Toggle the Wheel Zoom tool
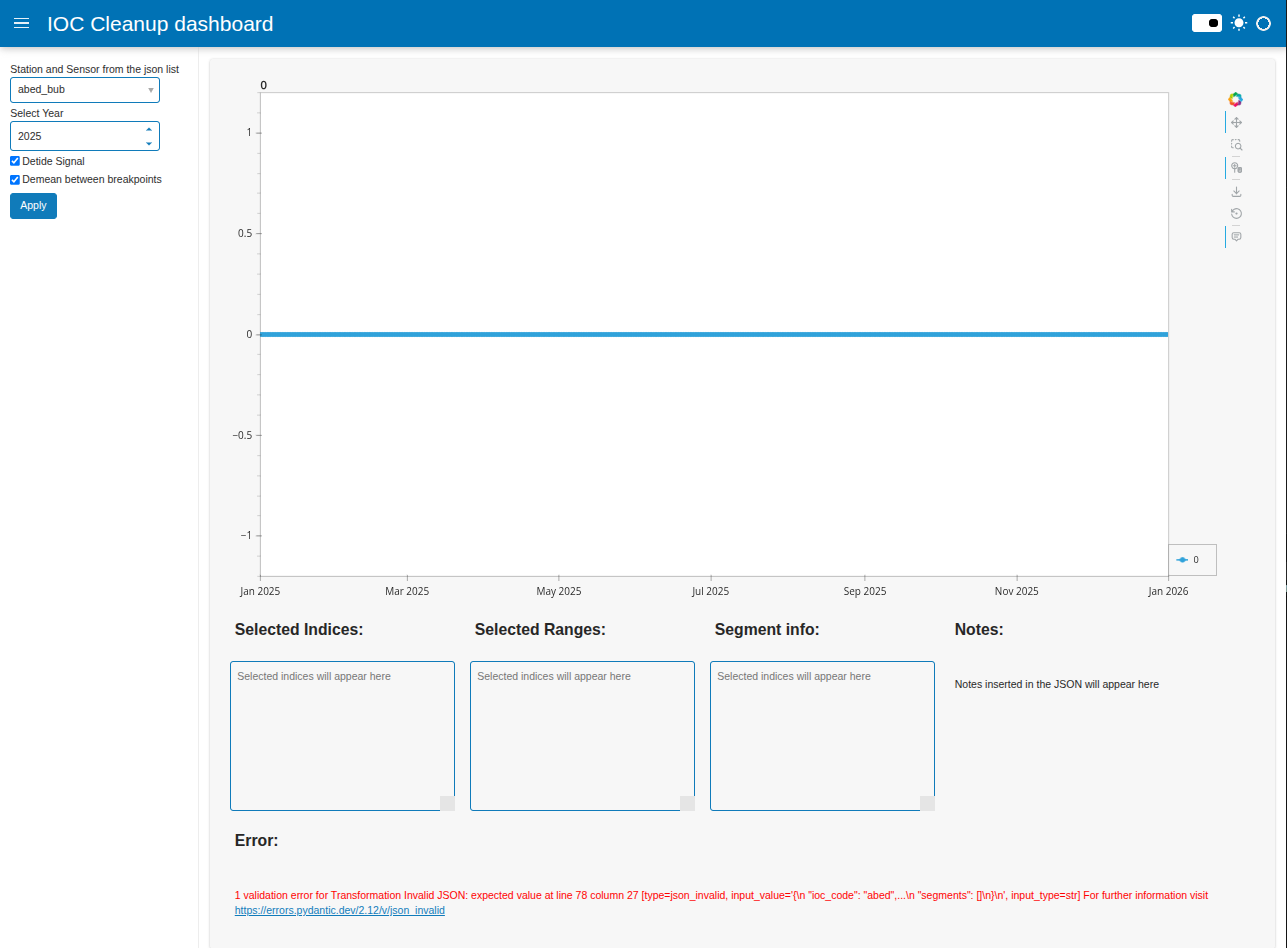1287x948 pixels. pyautogui.click(x=1236, y=168)
